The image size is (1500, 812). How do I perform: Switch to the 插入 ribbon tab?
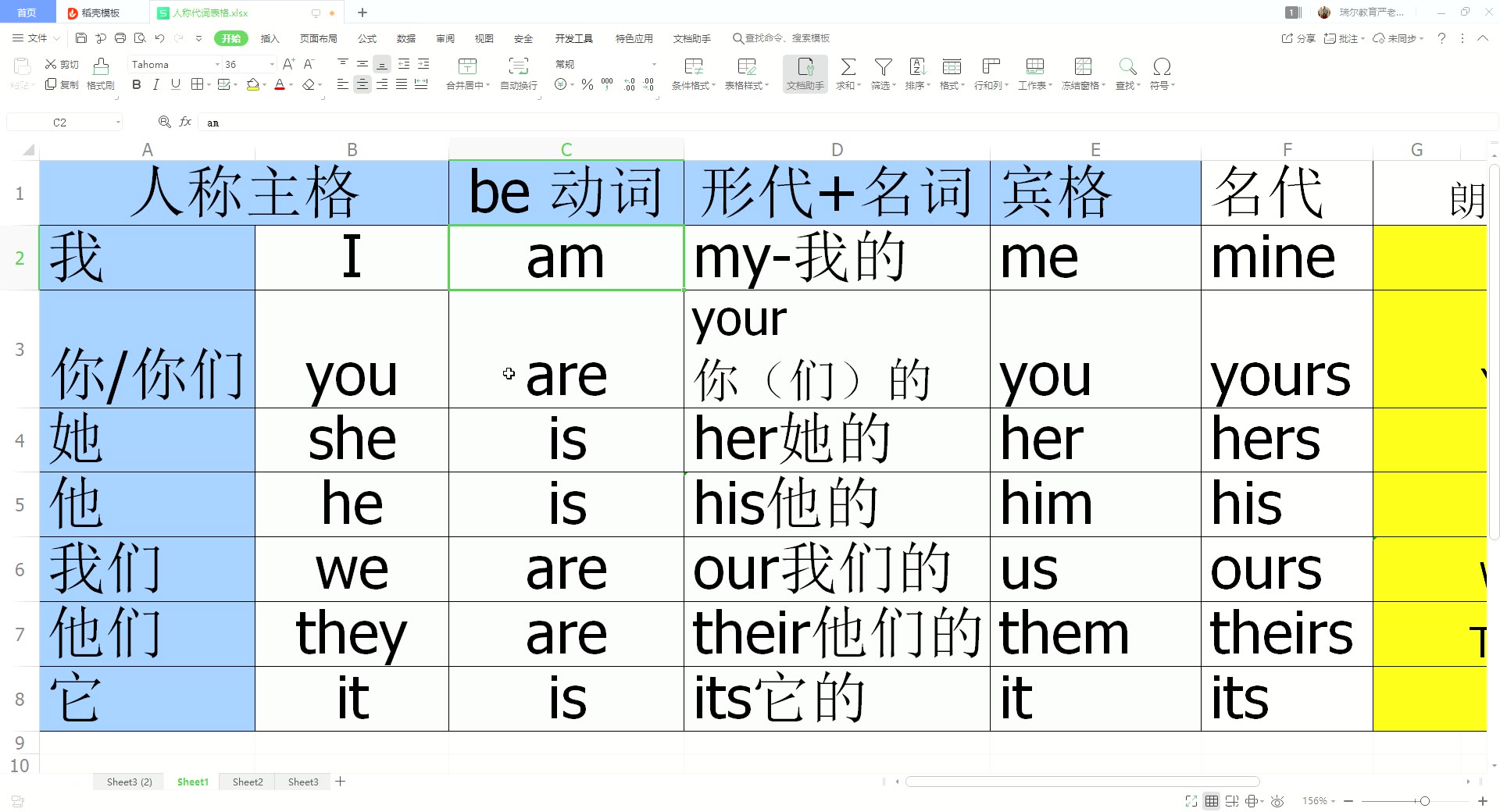coord(269,37)
